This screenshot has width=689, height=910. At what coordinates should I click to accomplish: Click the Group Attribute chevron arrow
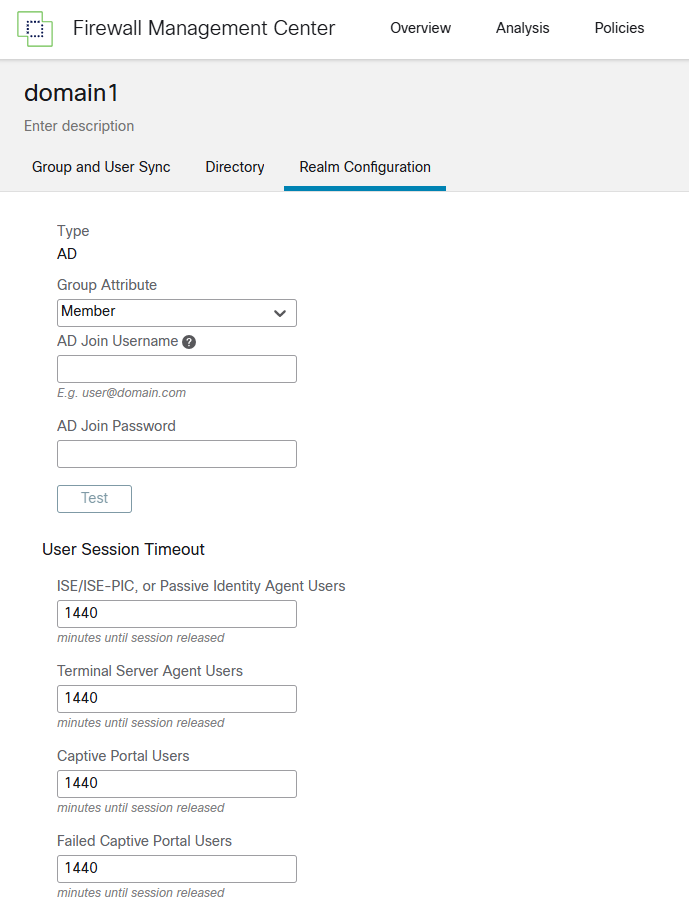[280, 313]
